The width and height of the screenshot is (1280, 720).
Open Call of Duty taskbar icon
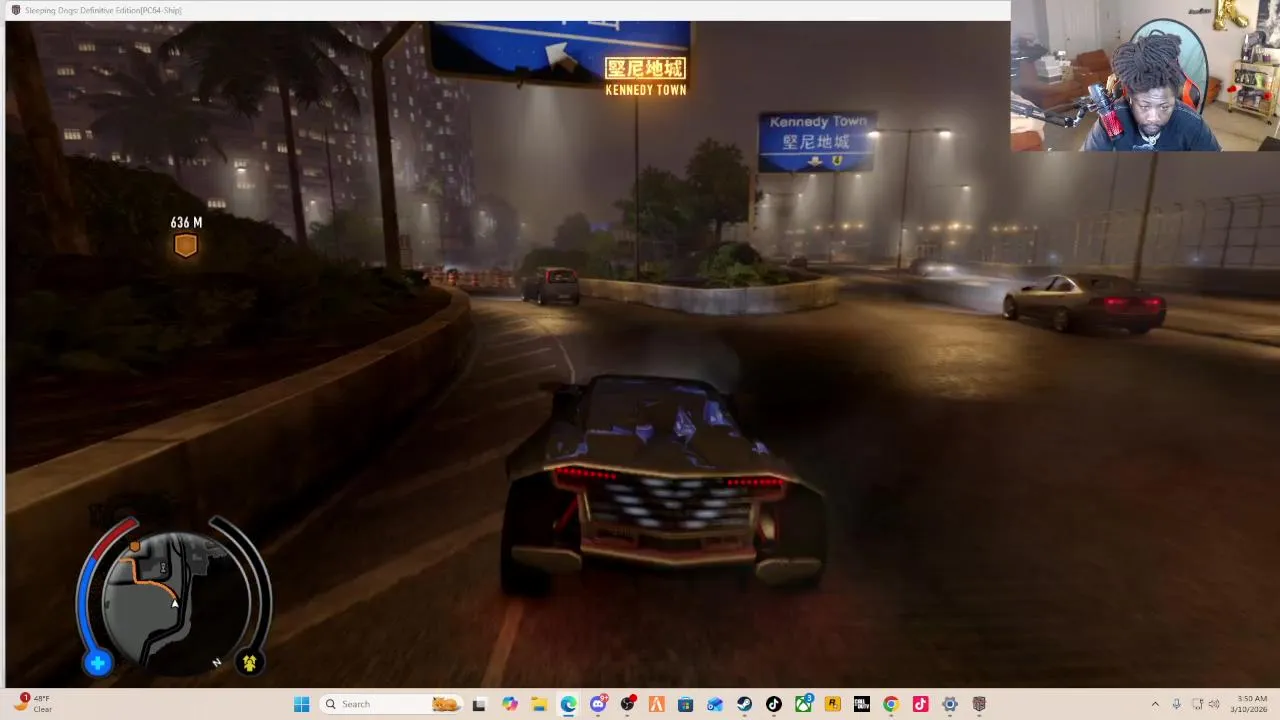click(x=861, y=704)
